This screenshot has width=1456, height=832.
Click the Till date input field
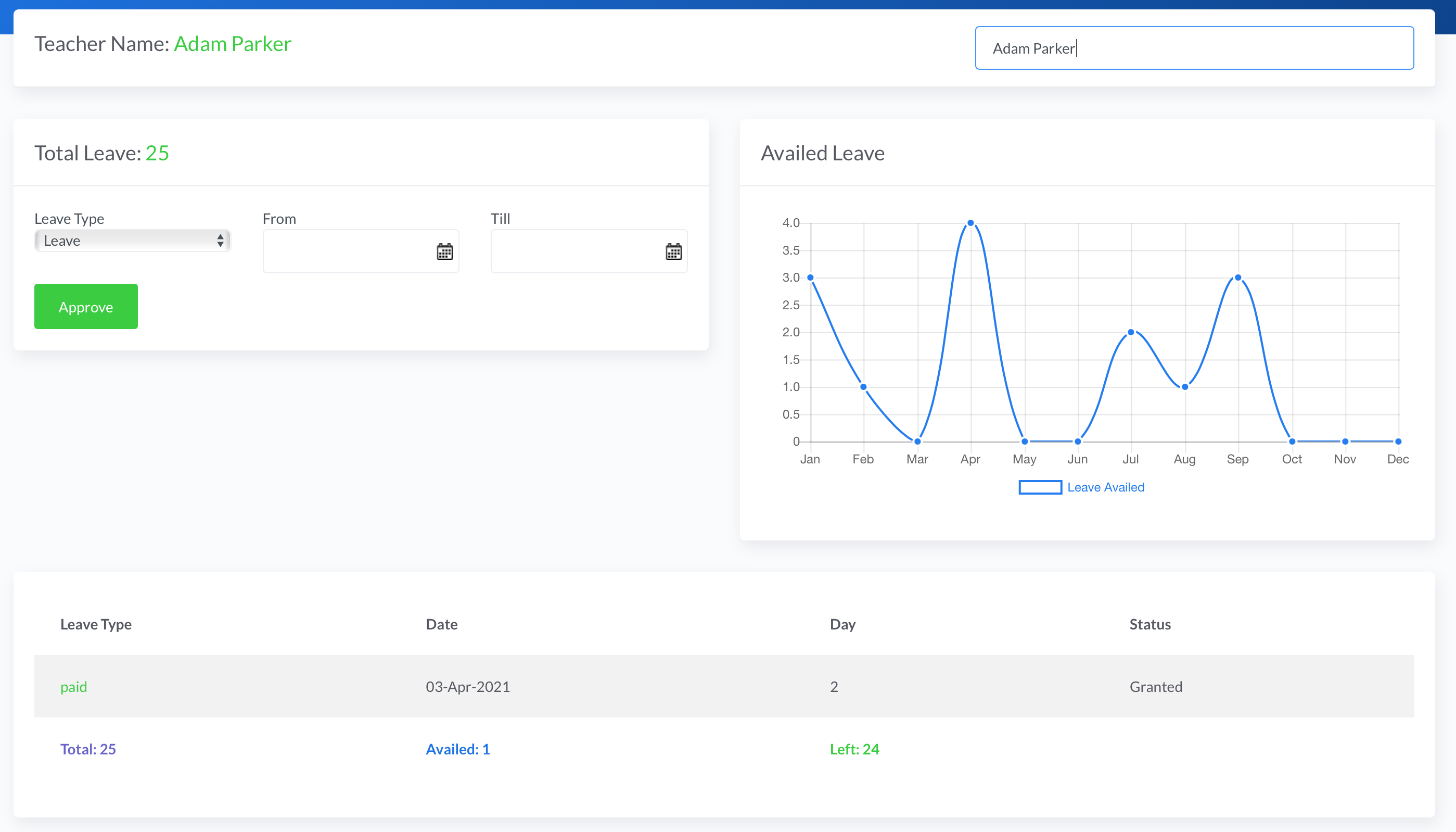577,251
